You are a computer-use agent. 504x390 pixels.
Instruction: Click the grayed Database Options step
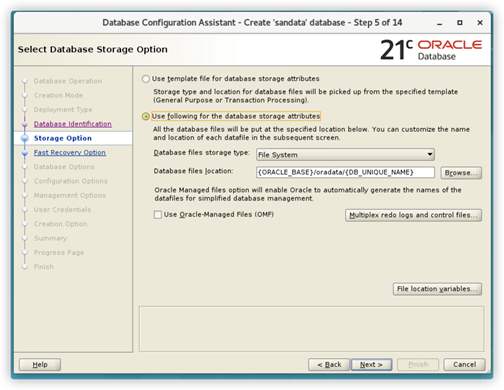coord(64,167)
